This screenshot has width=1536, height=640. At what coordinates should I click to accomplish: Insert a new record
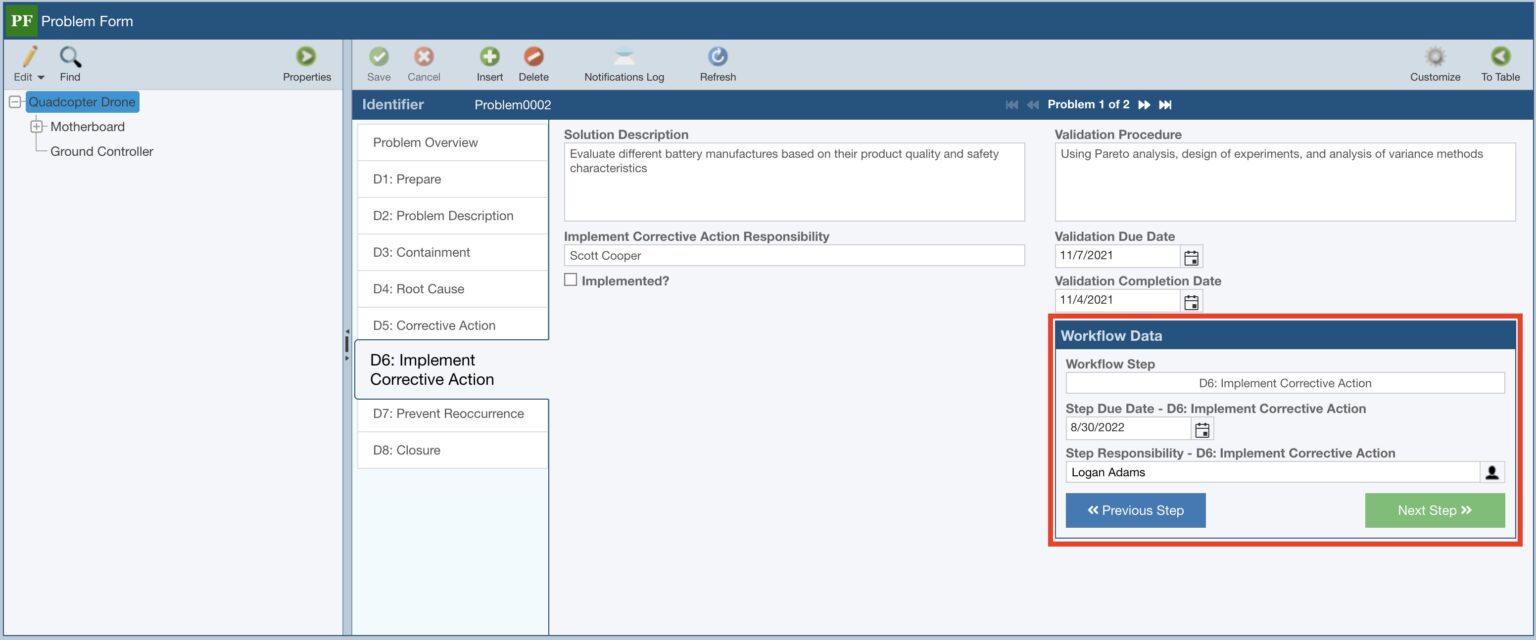(489, 62)
